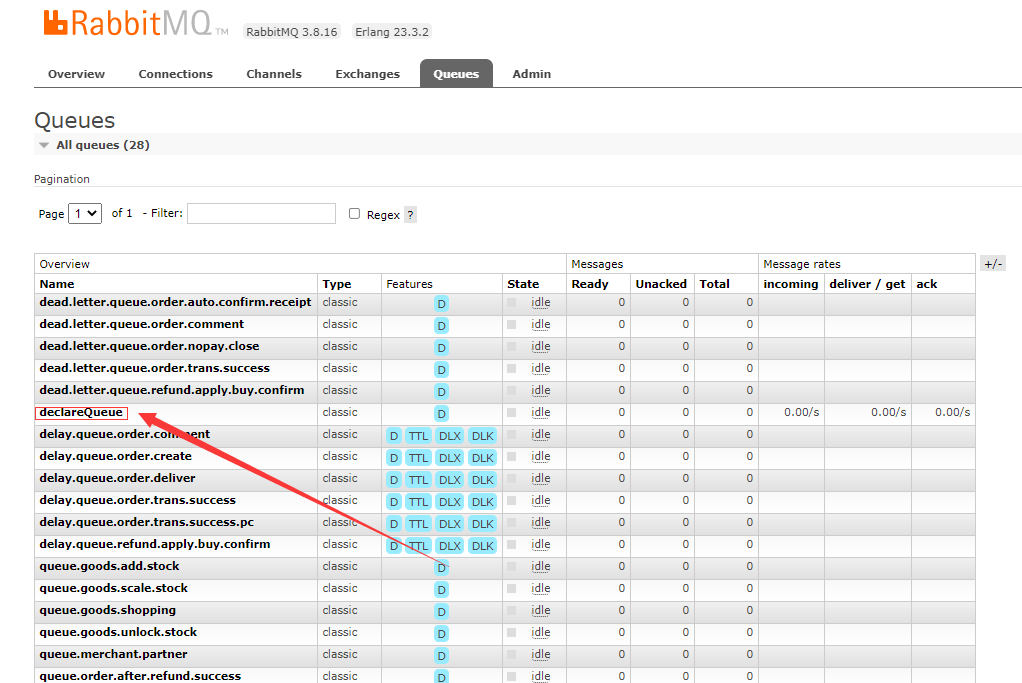Open queue.merchant.partner queue
The height and width of the screenshot is (683, 1022).
[x=113, y=654]
